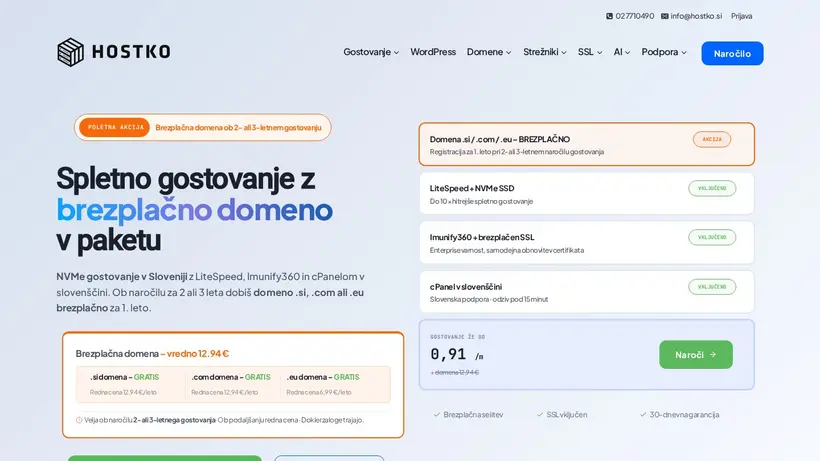
Task: Click the AKCIJA badge
Action: click(712, 139)
